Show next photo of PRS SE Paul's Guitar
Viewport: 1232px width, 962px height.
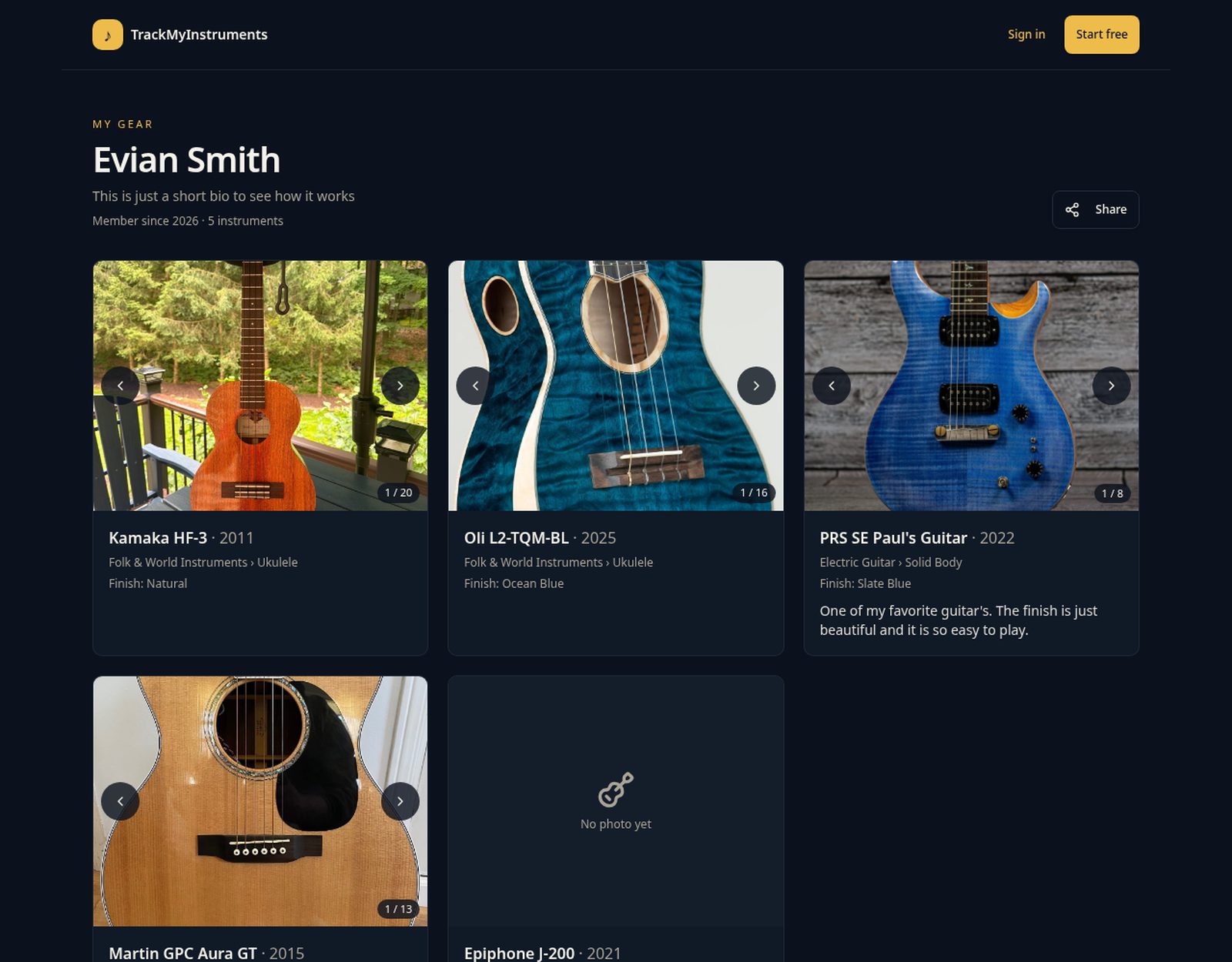pos(1111,386)
